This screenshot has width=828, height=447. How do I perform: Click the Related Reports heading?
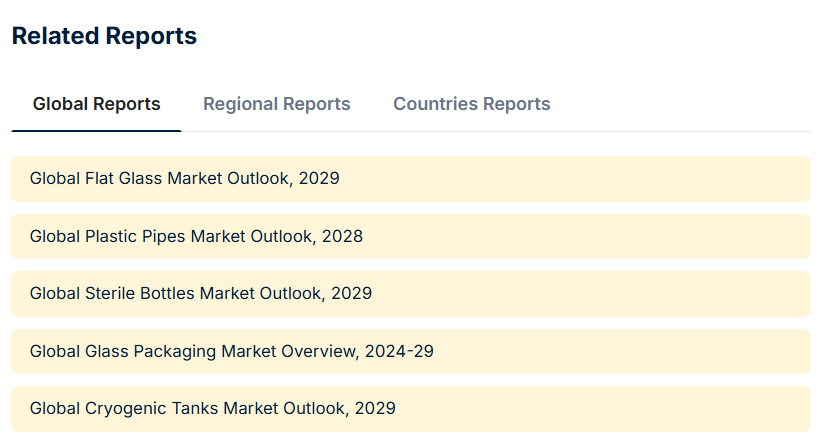(x=104, y=36)
